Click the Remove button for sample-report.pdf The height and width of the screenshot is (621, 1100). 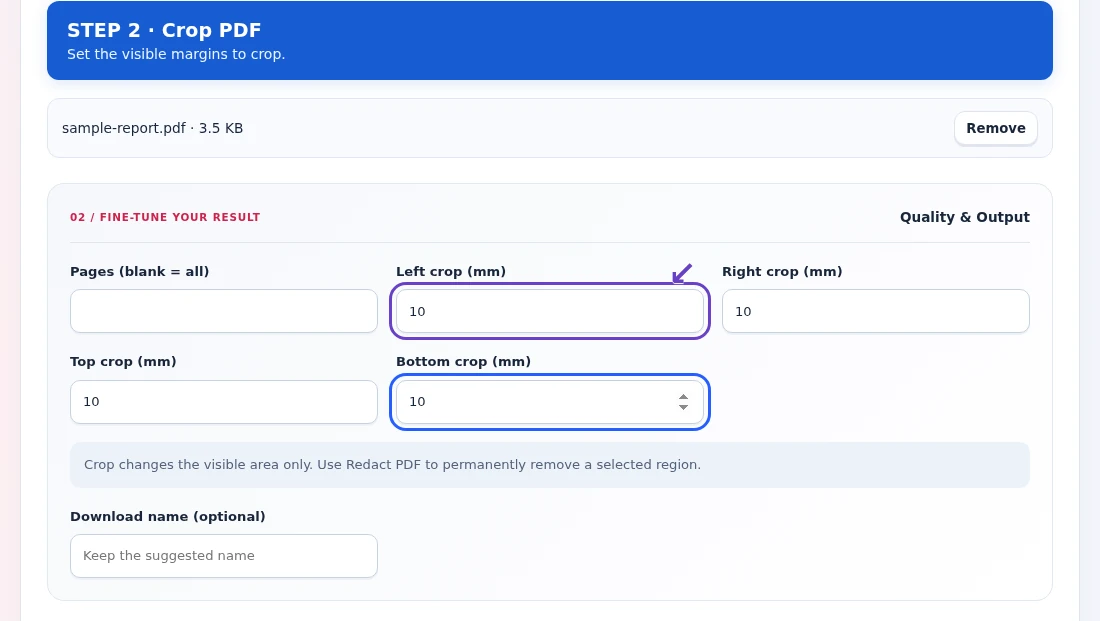click(995, 128)
